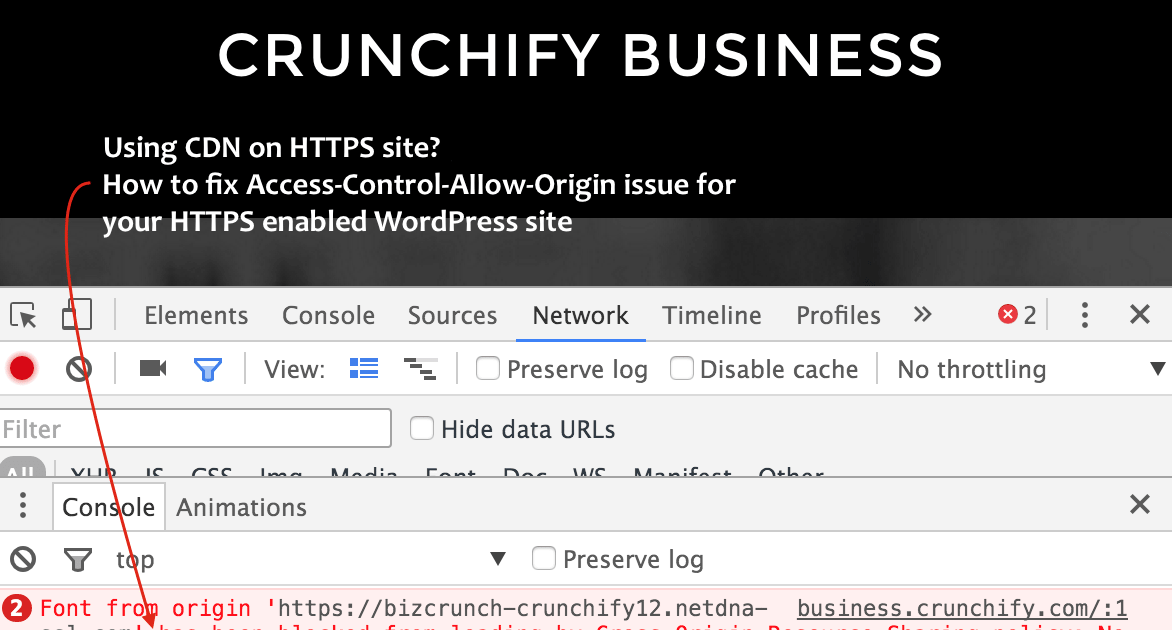Toggle the device toolbar icon

pyautogui.click(x=77, y=315)
